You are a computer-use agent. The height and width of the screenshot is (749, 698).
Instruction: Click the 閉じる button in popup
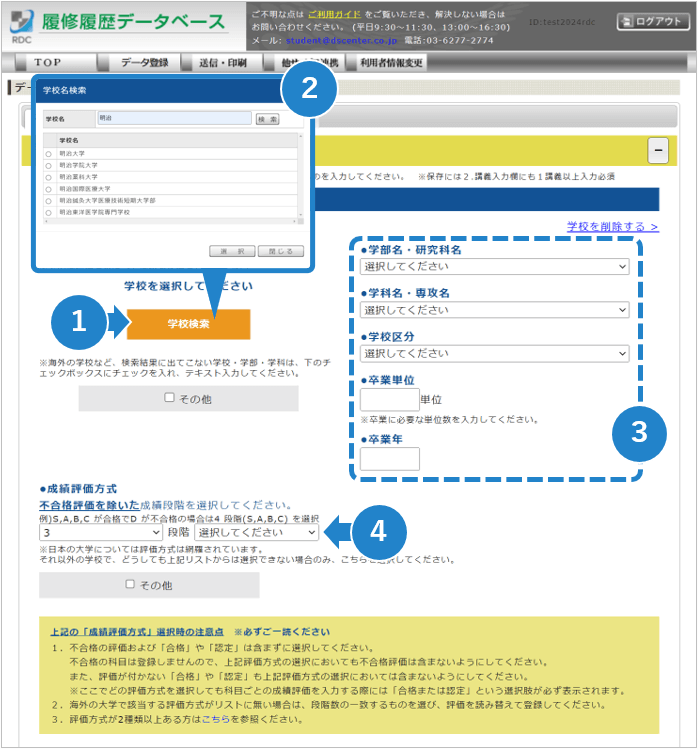pyautogui.click(x=280, y=251)
